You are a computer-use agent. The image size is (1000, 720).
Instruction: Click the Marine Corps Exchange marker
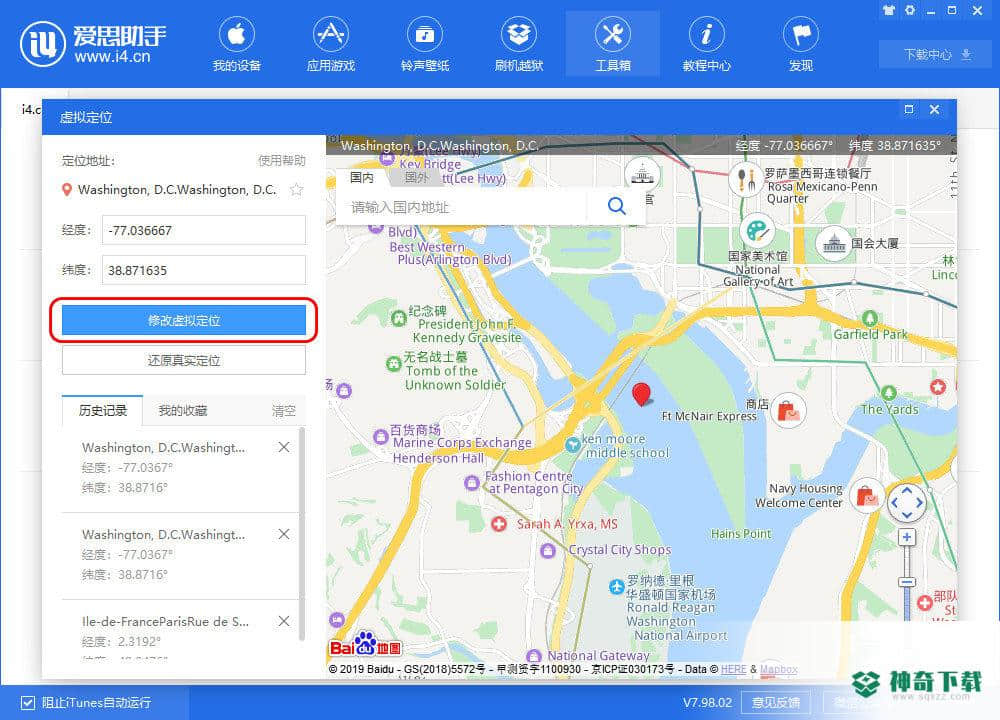tap(381, 437)
